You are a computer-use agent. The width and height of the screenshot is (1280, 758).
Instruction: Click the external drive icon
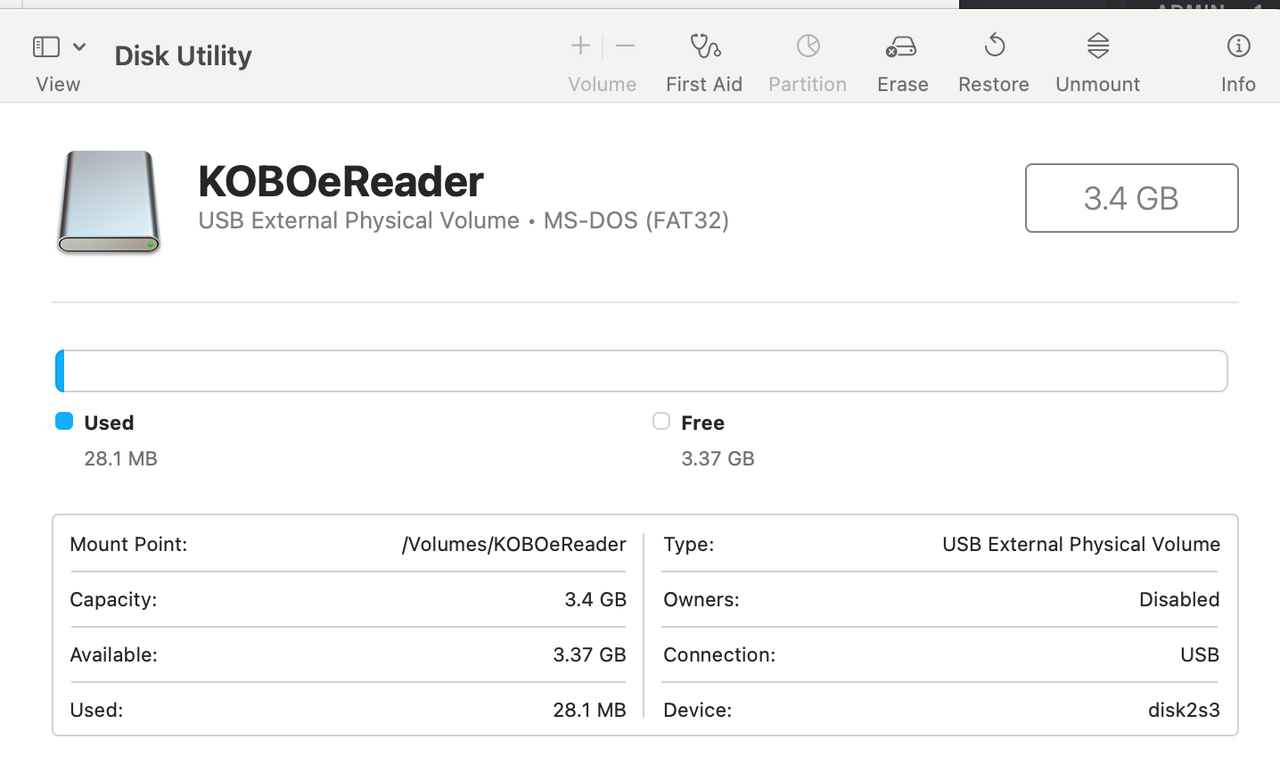[x=109, y=202]
